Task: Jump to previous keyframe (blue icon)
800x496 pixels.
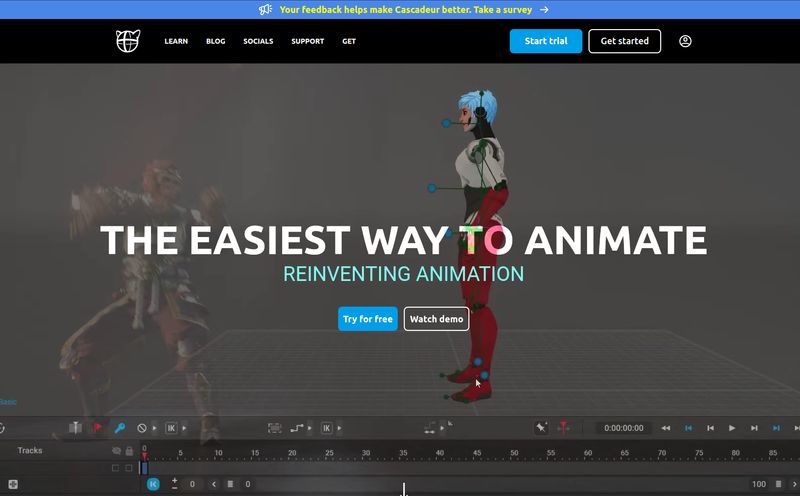Action: coord(688,428)
